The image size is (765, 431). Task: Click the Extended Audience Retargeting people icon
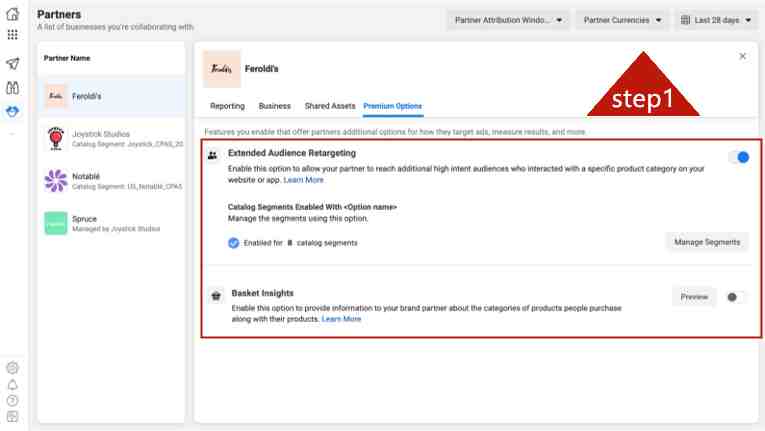click(213, 155)
